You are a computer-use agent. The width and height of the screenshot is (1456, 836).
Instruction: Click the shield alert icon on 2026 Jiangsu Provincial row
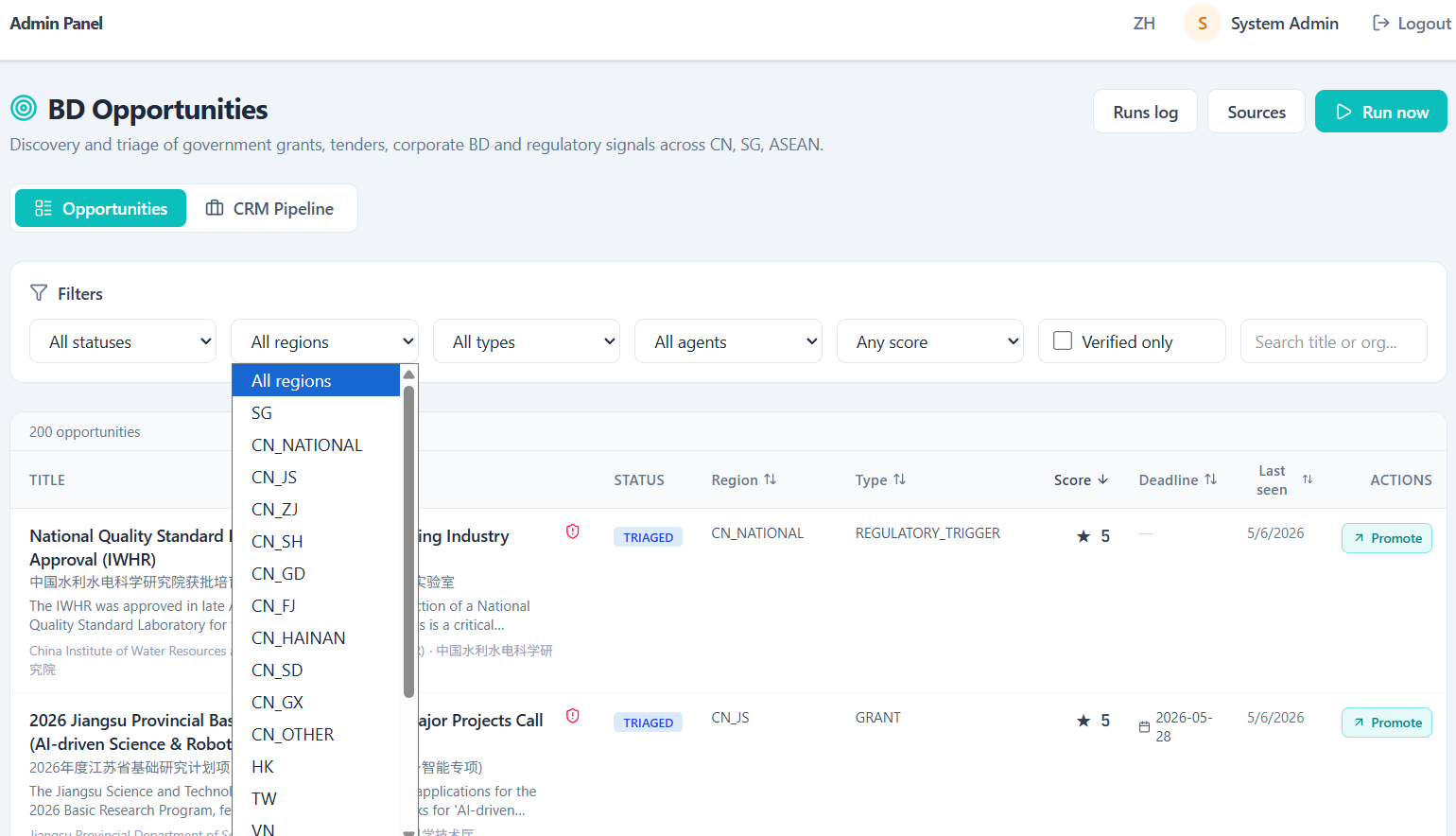click(573, 716)
